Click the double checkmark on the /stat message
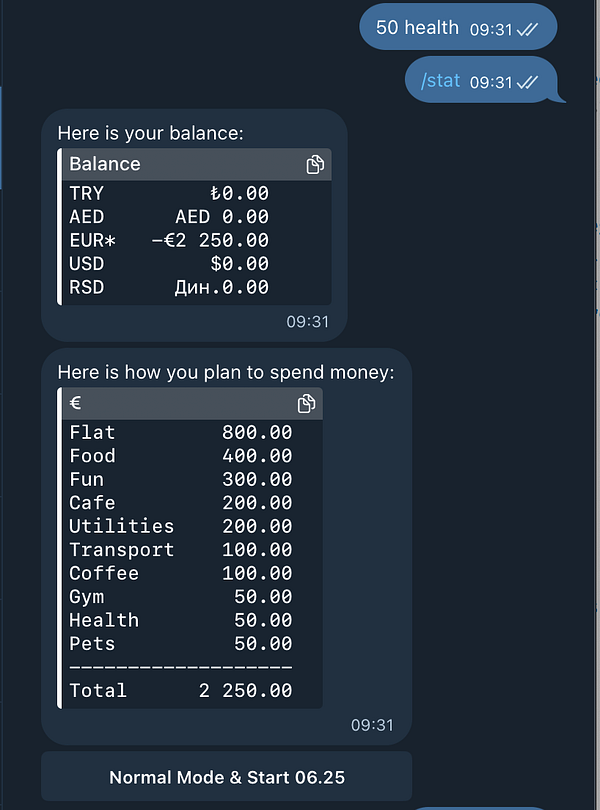The height and width of the screenshot is (810, 600). pos(527,81)
